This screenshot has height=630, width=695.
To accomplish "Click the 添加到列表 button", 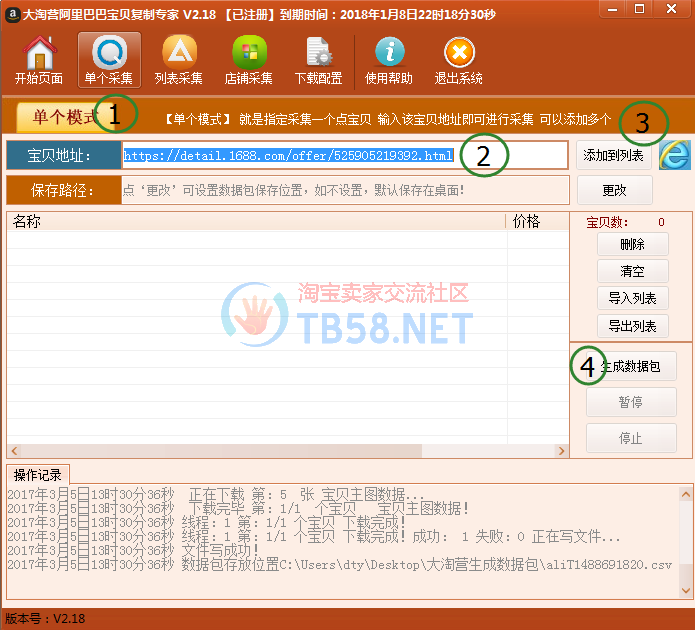I will point(613,155).
